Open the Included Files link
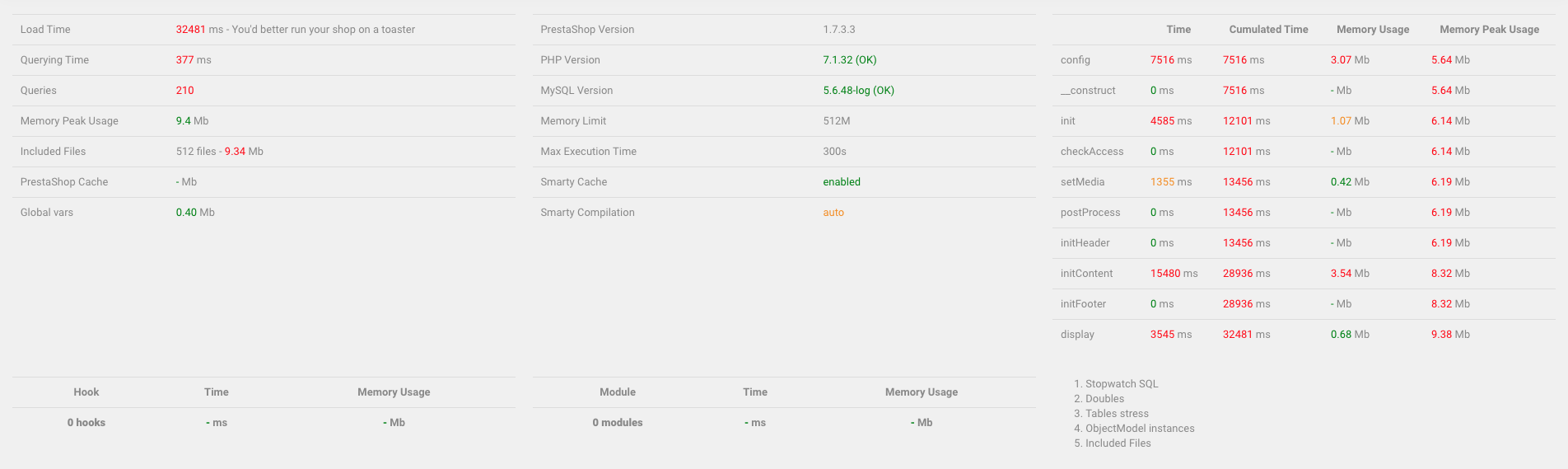The image size is (1568, 469). [1118, 443]
